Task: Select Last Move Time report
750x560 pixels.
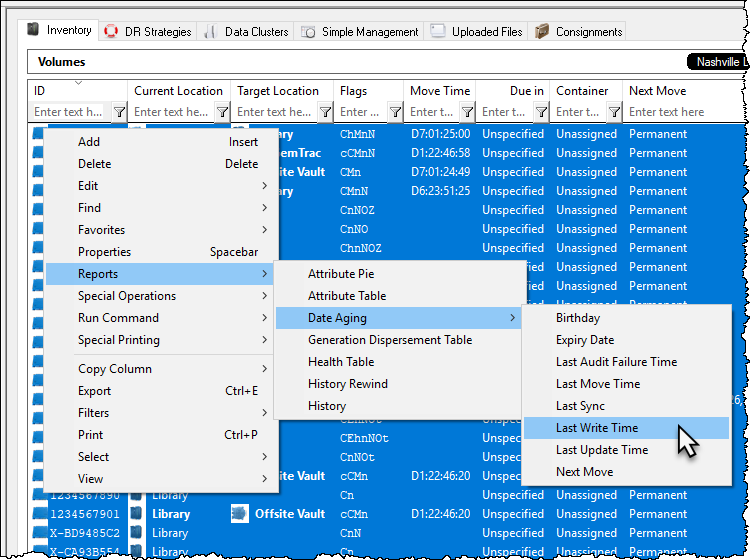Action: [x=627, y=384]
